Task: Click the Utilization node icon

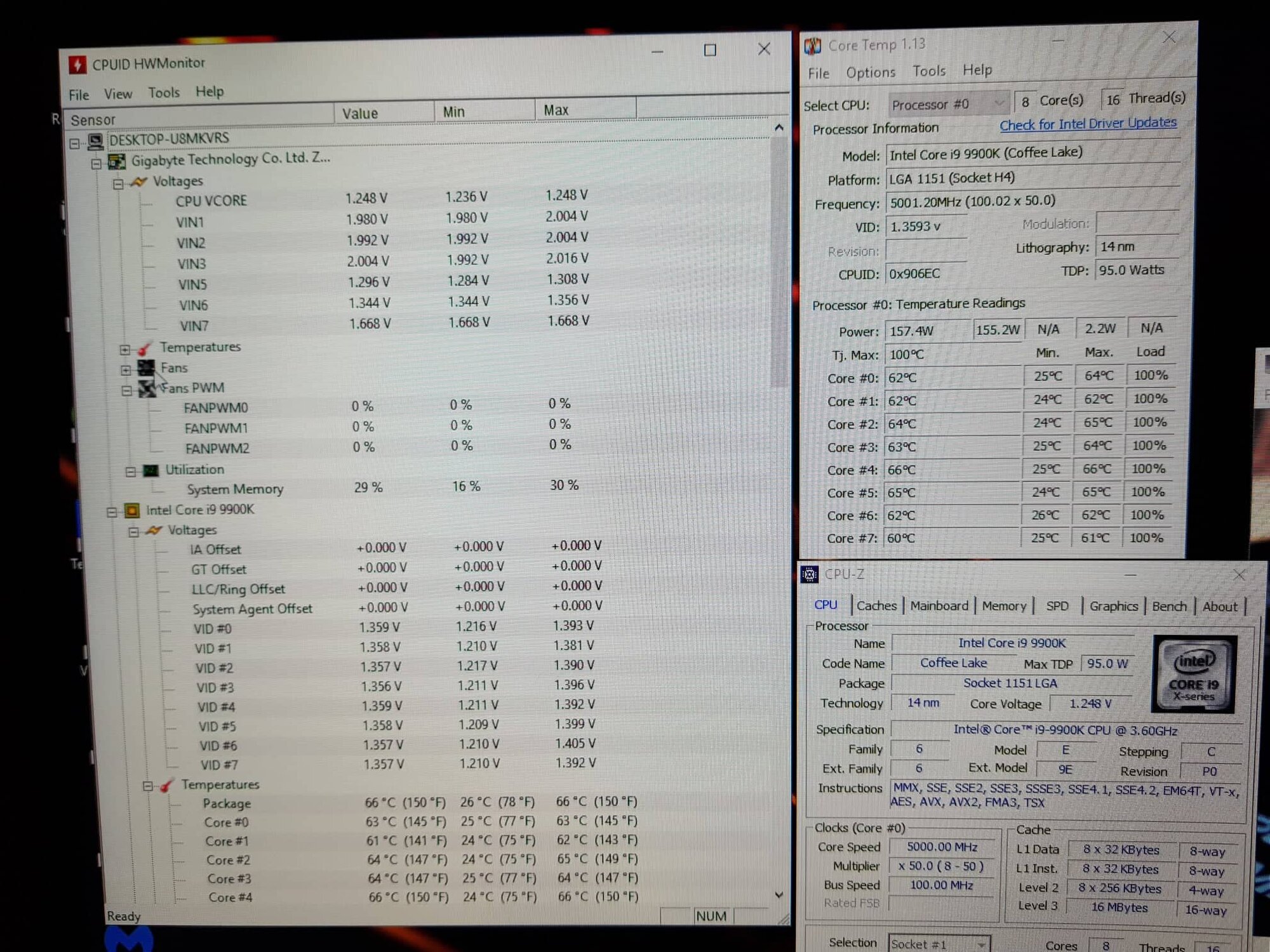Action: [x=150, y=470]
